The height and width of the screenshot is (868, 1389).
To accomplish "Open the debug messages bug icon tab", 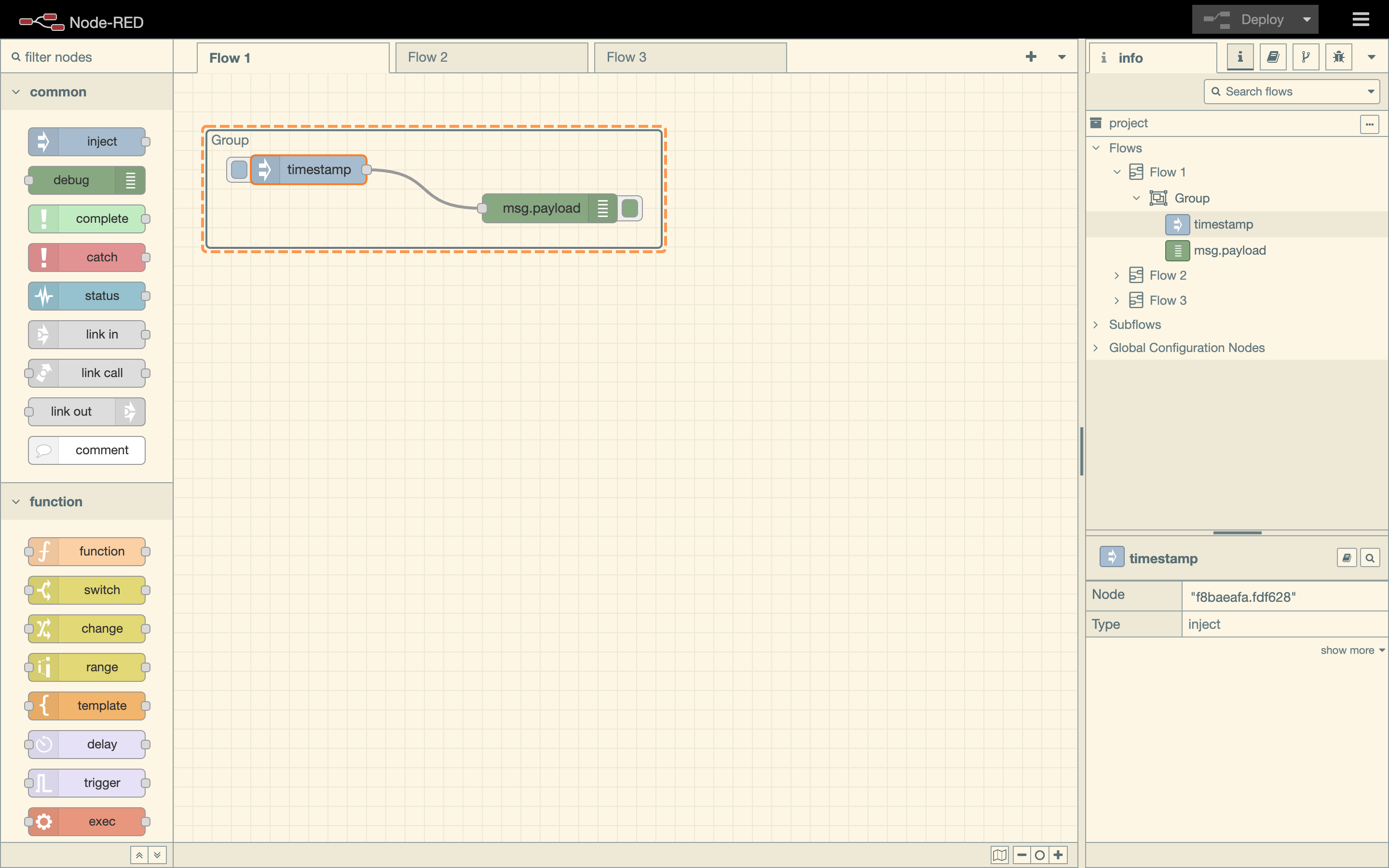I will point(1338,57).
